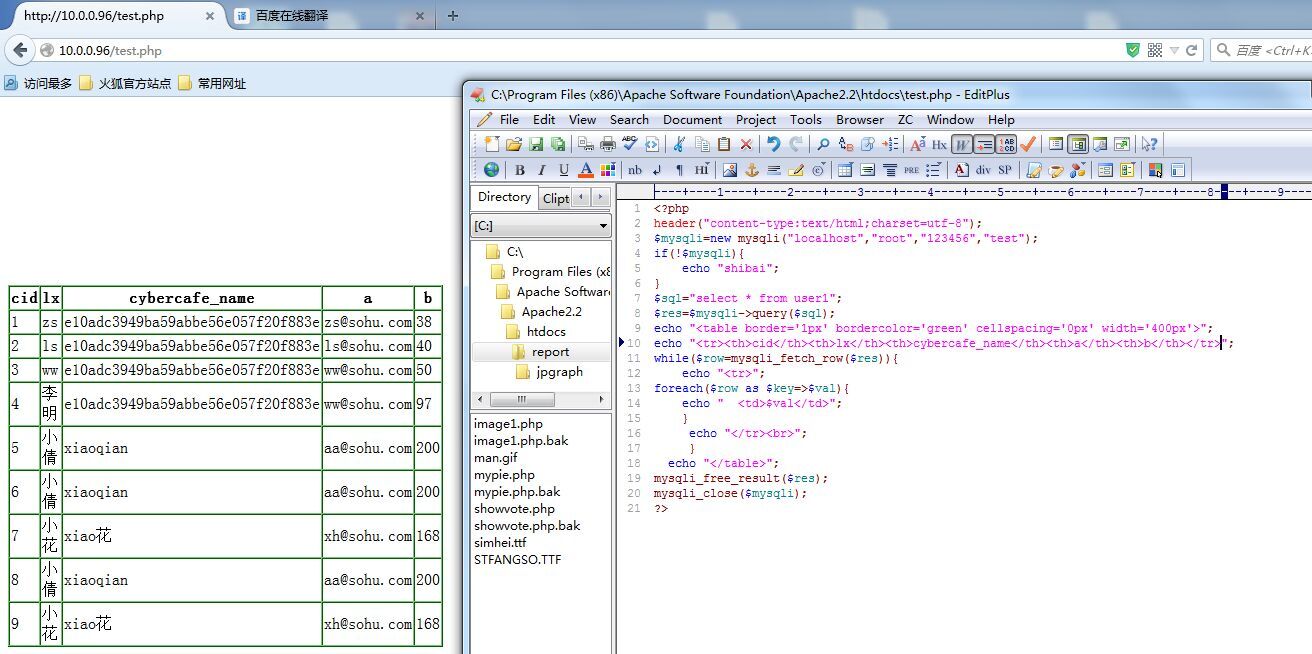Open the 常用网址 bookmark folder

[212, 84]
